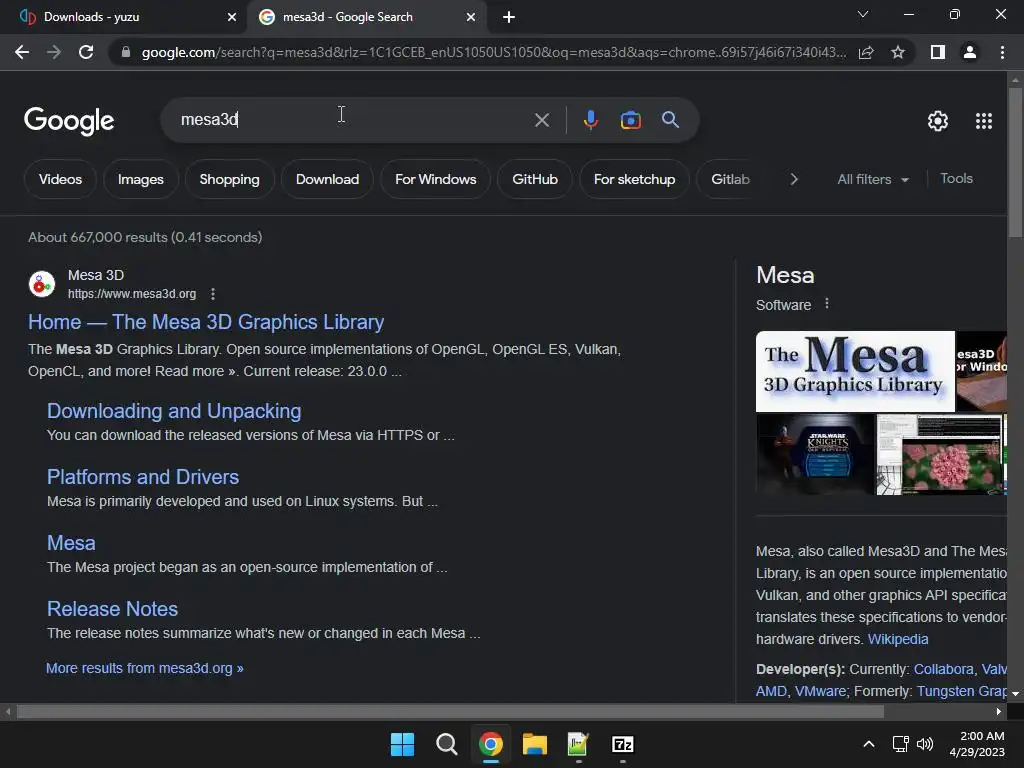This screenshot has height=768, width=1024.
Task: Open the VMware developer link
Action: pyautogui.click(x=820, y=691)
